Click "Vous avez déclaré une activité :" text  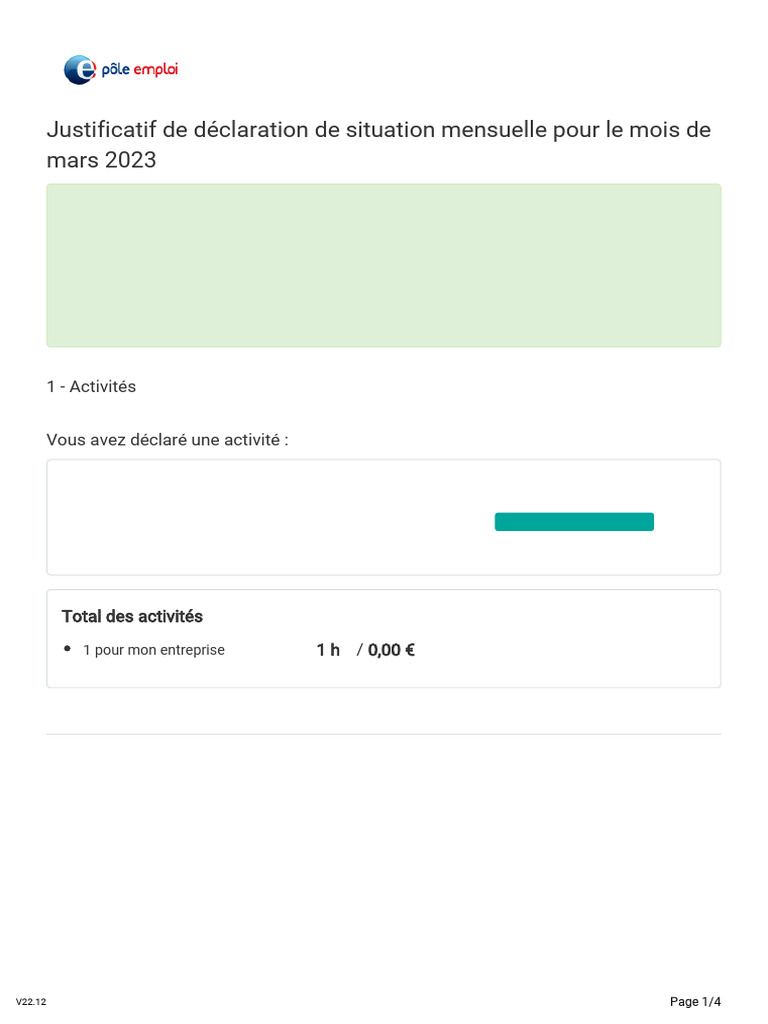[167, 440]
